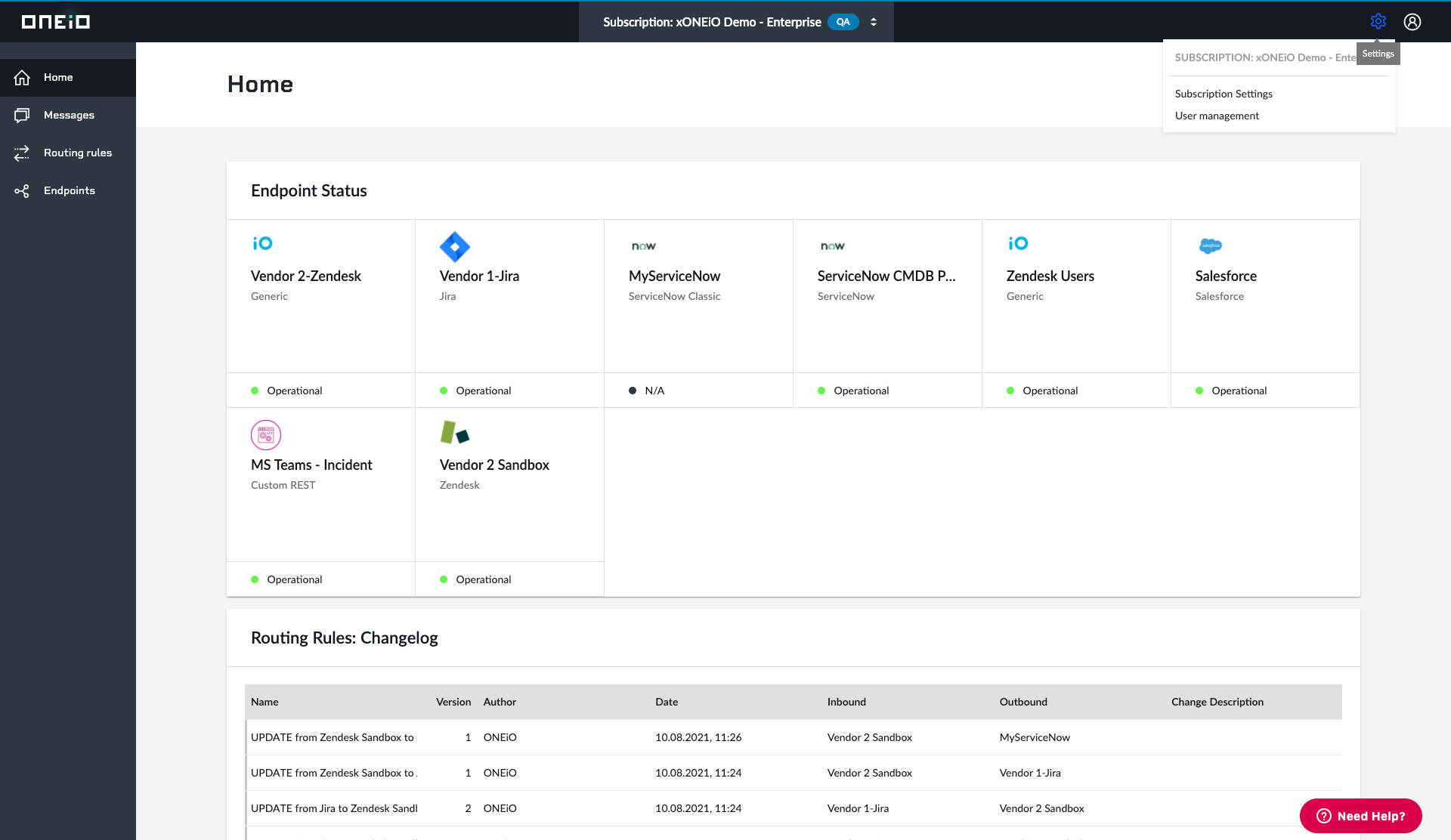1451x840 pixels.
Task: Select the changelog row dated 10.08.2021, 11:26
Action: tap(794, 737)
